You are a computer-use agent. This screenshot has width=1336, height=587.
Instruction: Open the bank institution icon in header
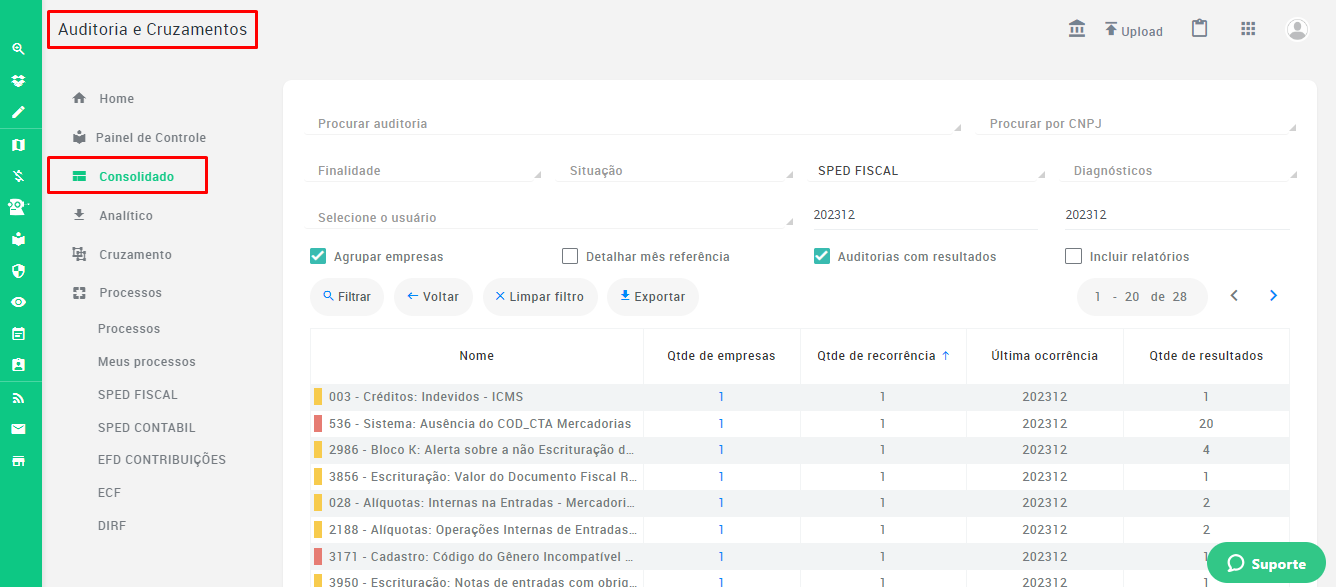[1077, 29]
